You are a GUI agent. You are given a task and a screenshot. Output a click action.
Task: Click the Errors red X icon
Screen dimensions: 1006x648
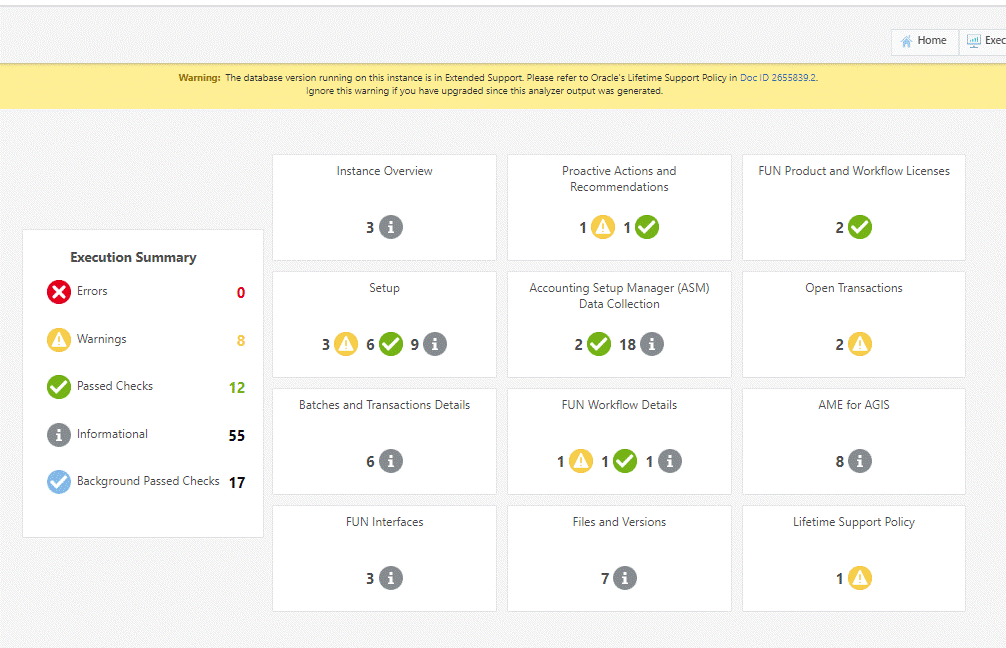[x=59, y=292]
